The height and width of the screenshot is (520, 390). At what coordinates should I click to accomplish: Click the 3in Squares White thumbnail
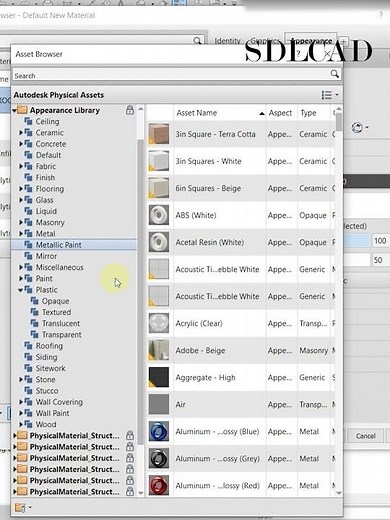[x=159, y=161]
